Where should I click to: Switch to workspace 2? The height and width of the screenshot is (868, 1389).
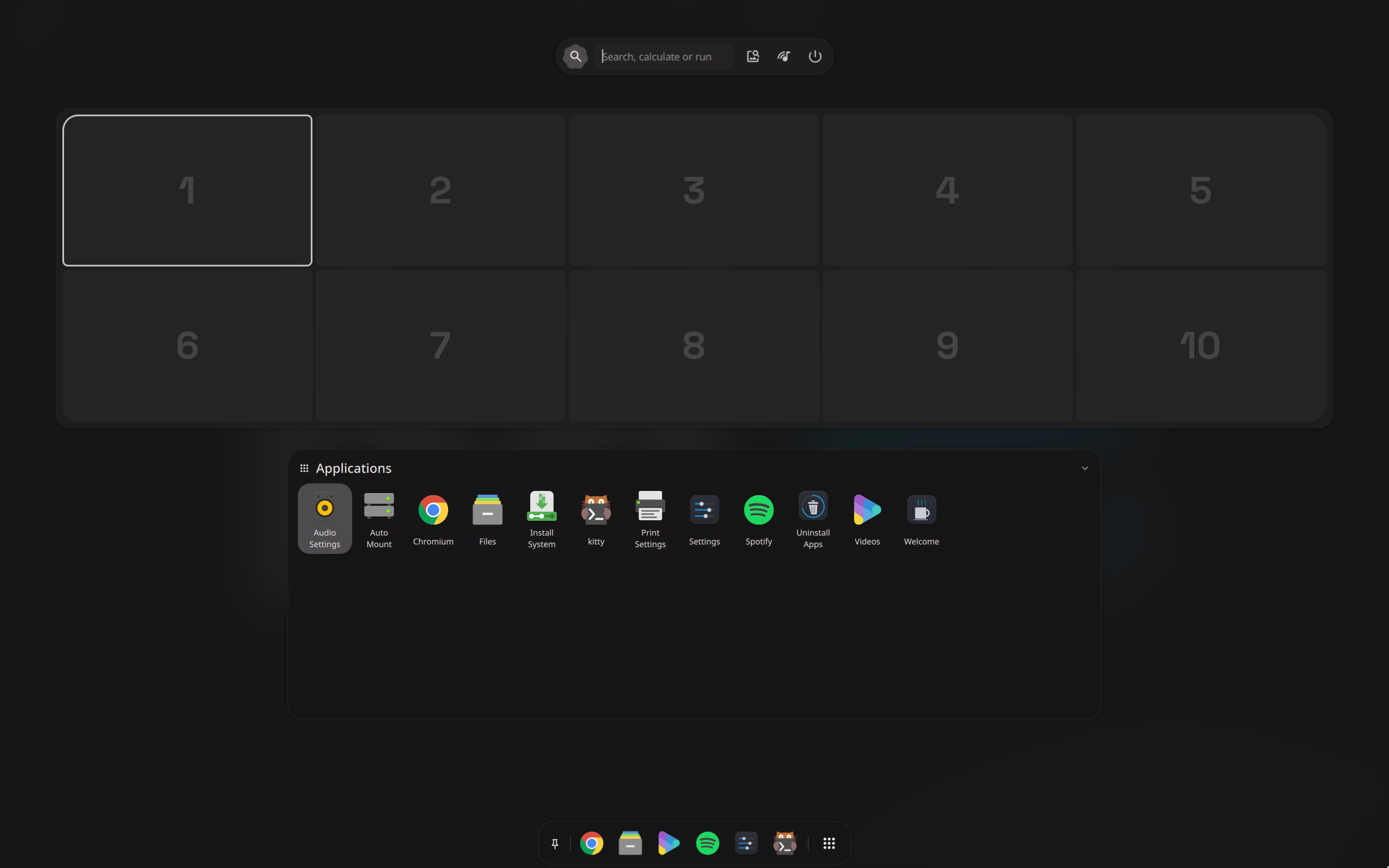[x=440, y=190]
